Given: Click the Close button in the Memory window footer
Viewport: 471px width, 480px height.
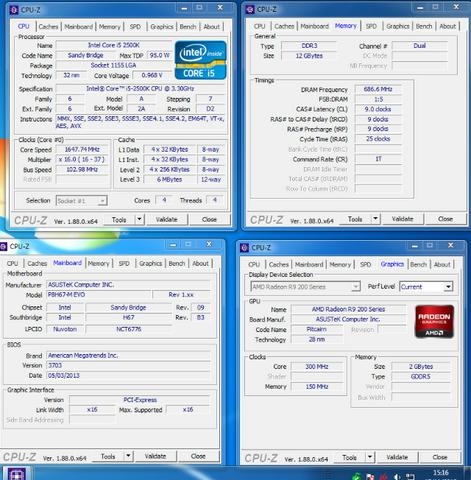Looking at the screenshot, I should click(x=445, y=219).
